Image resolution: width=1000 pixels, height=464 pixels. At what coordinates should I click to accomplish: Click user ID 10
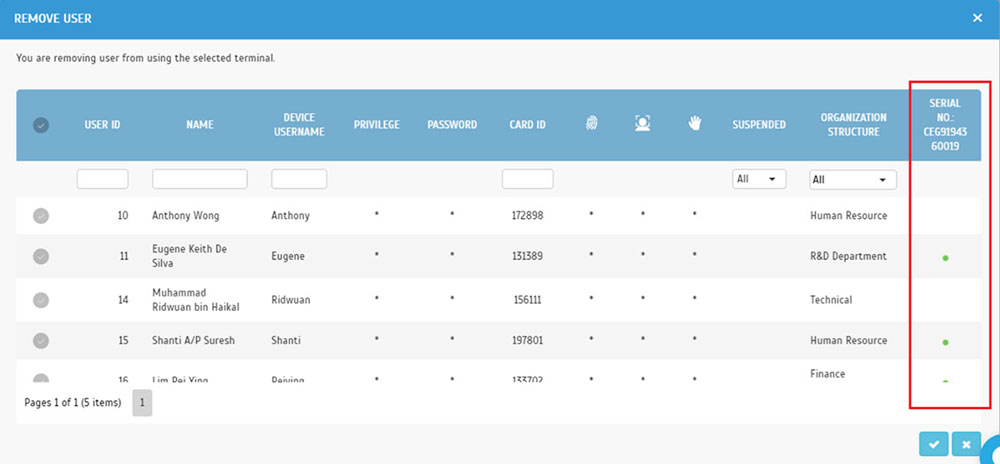tap(122, 215)
